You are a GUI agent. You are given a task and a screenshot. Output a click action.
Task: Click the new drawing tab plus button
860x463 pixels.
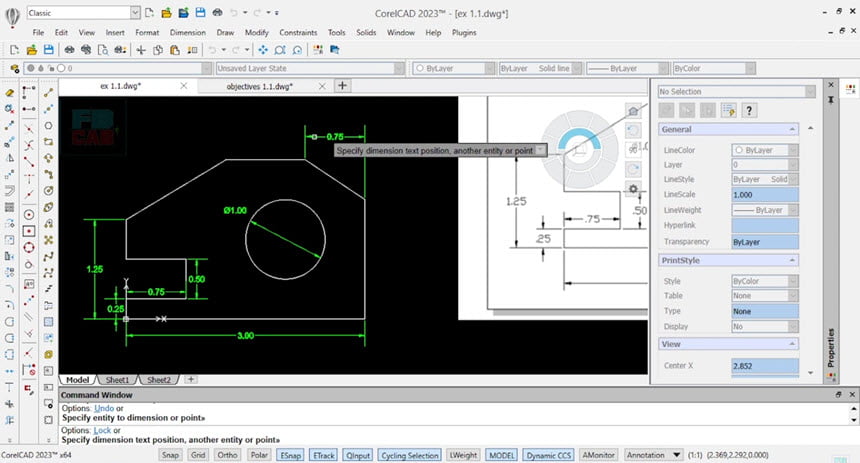coord(342,86)
